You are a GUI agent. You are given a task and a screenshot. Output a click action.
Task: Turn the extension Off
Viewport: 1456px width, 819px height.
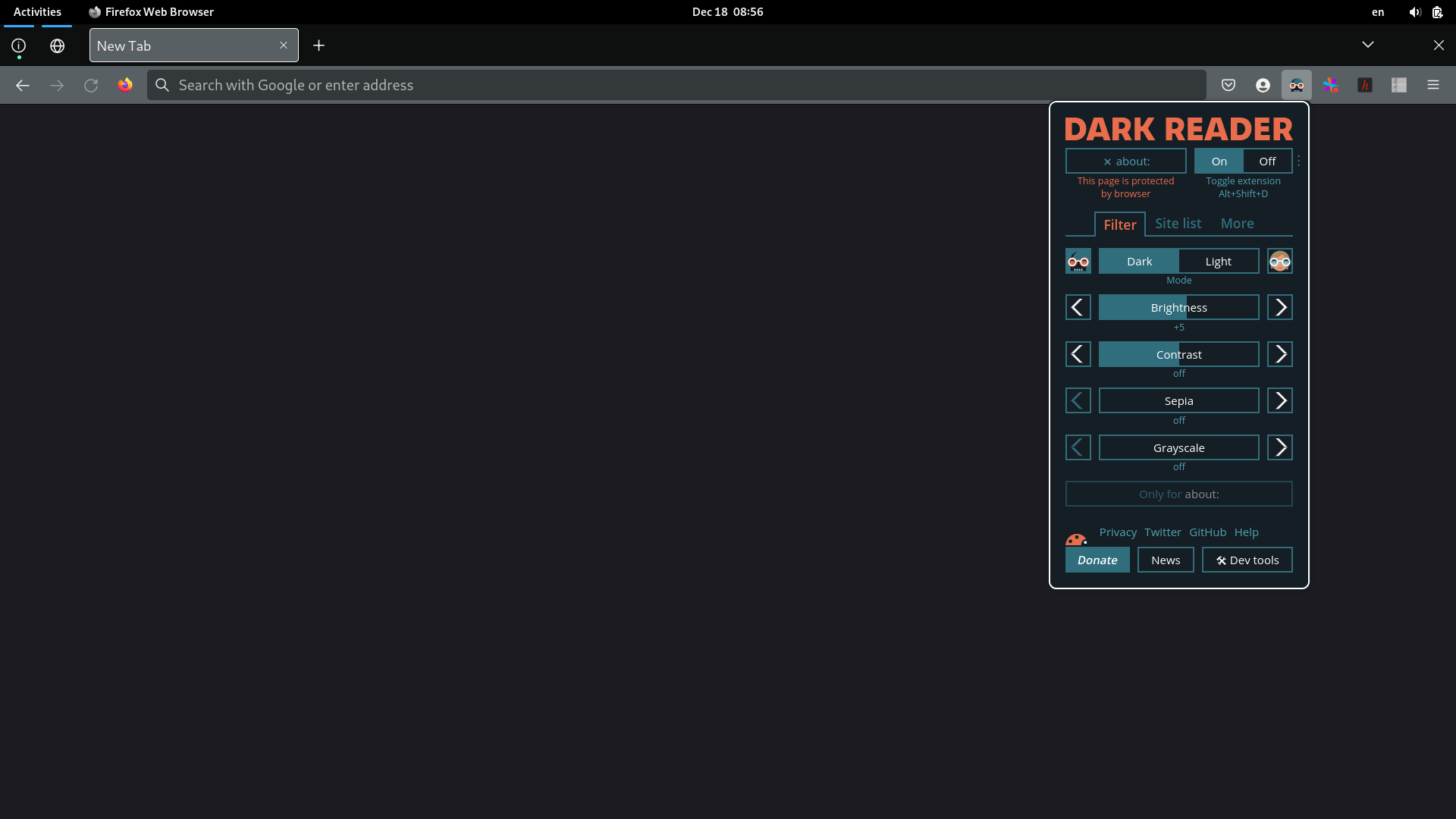[1266, 161]
